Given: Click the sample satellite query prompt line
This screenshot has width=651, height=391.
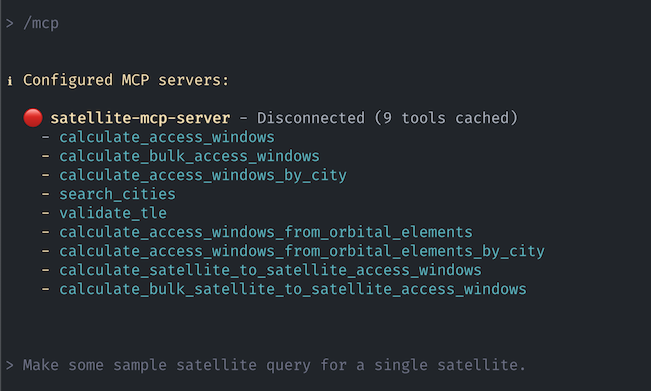Looking at the screenshot, I should (x=274, y=365).
